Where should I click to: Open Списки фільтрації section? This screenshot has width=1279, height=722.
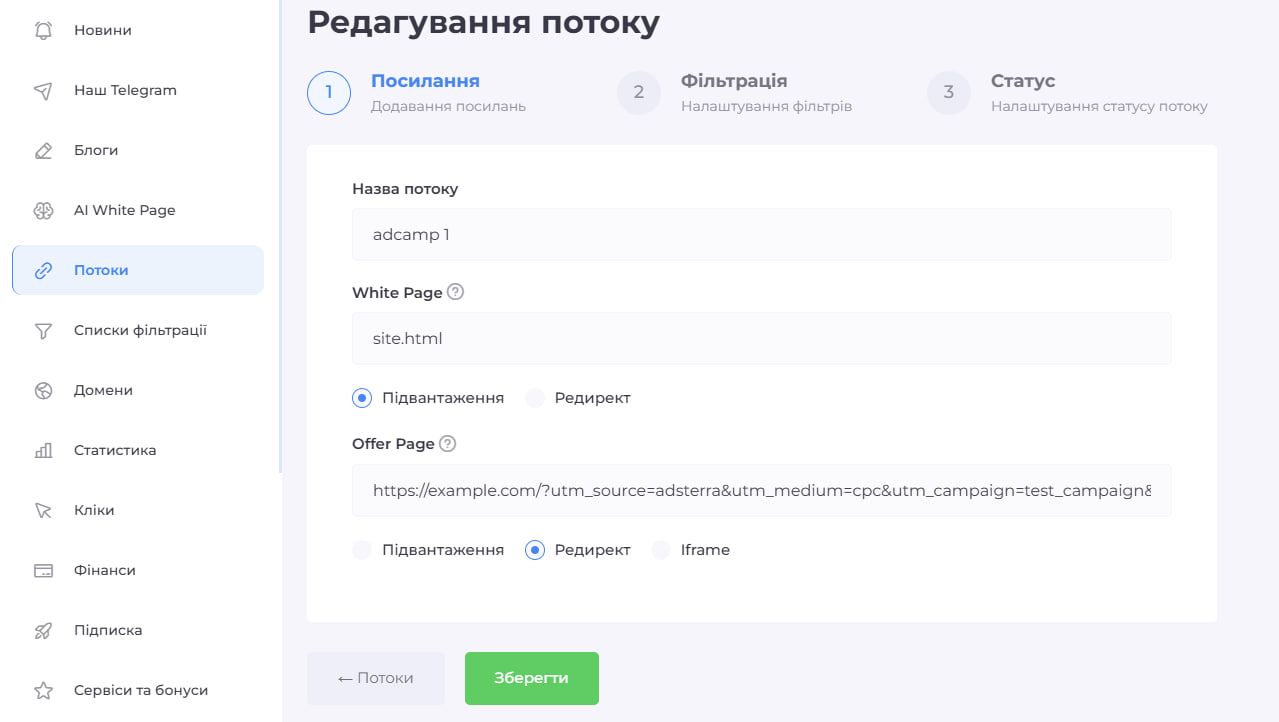tap(138, 330)
